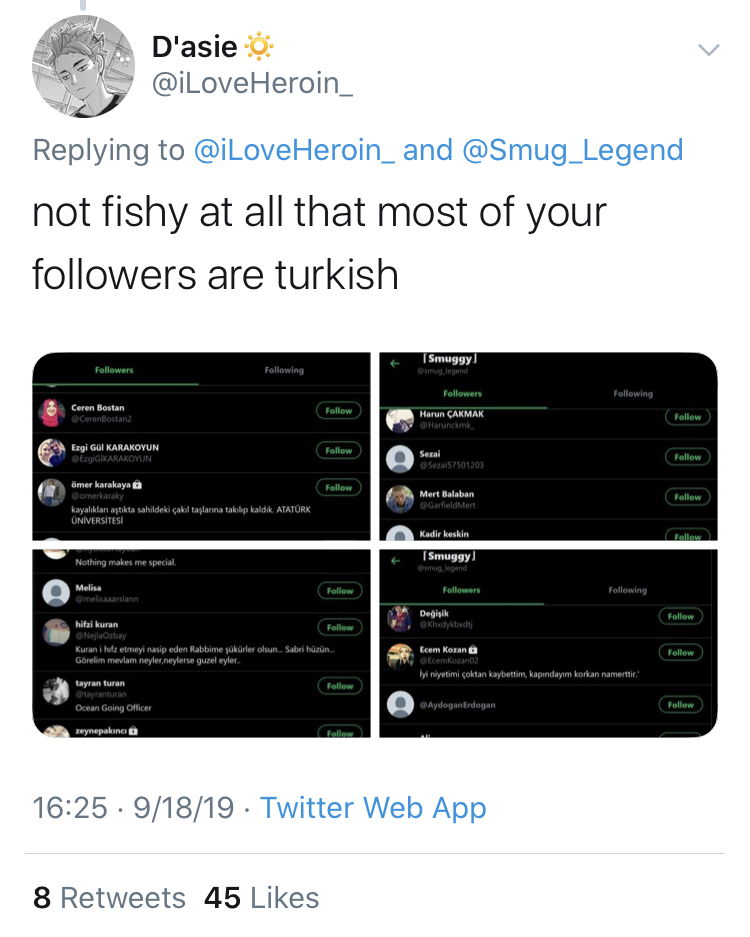
Task: Open @iLoveHeroin_ mention in reply line
Action: point(293,150)
